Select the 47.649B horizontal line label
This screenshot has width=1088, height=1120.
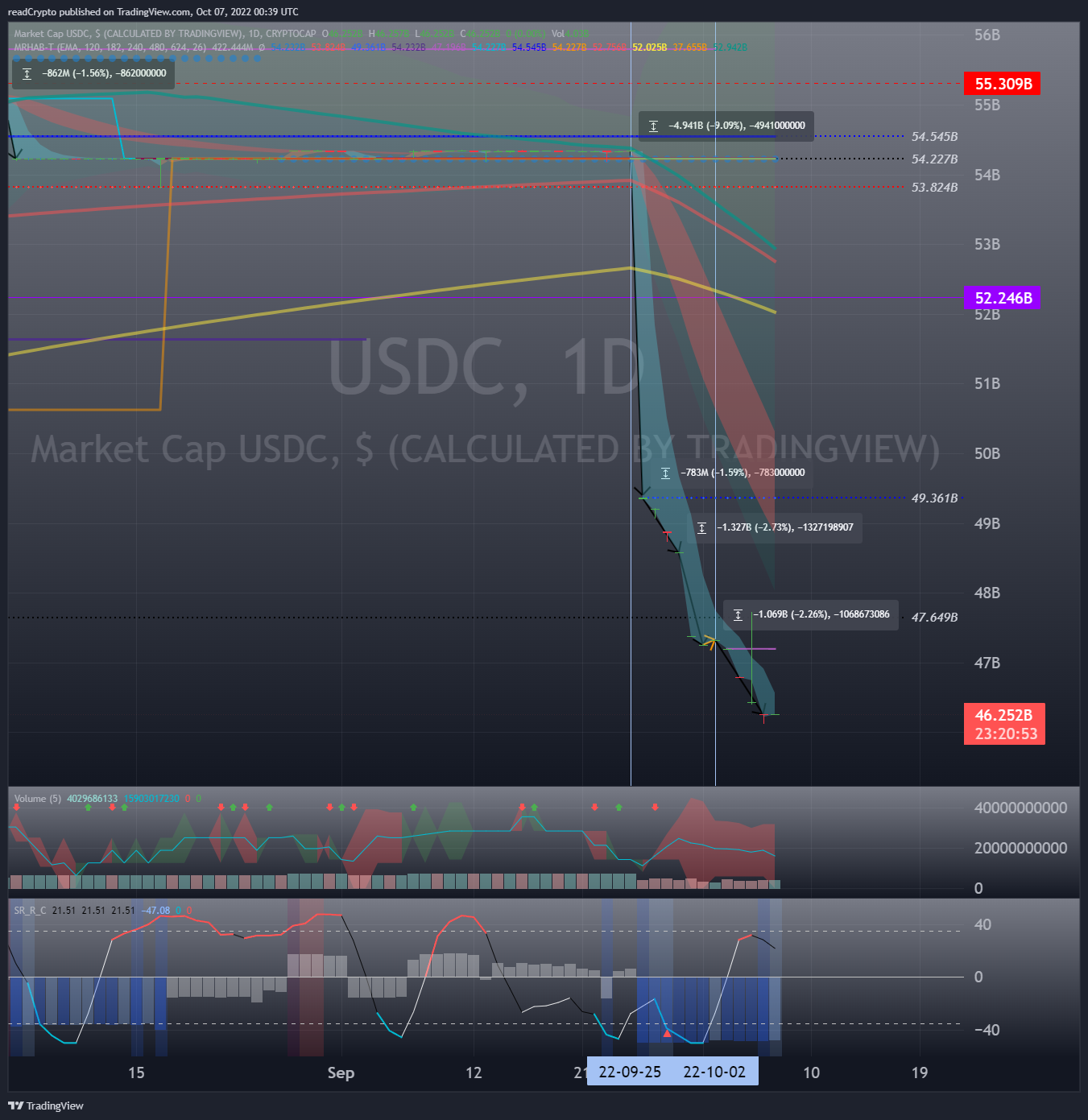click(x=934, y=618)
